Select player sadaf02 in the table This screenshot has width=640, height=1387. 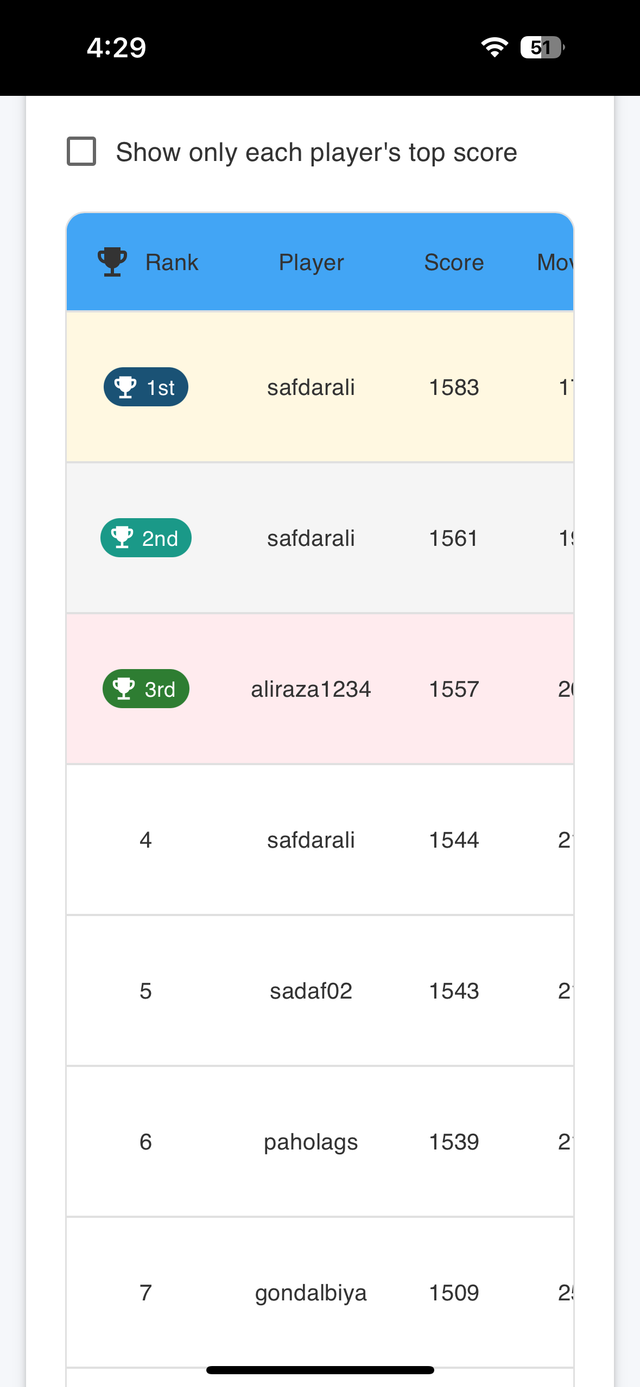311,992
